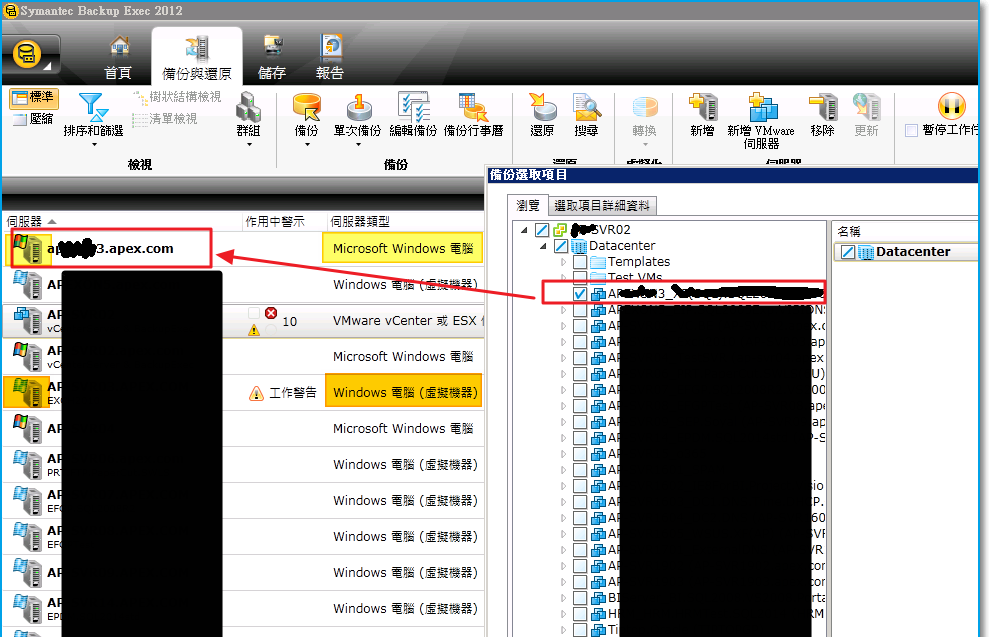This screenshot has width=989, height=637.
Task: Click the 名稱 name column header
Action: click(848, 231)
